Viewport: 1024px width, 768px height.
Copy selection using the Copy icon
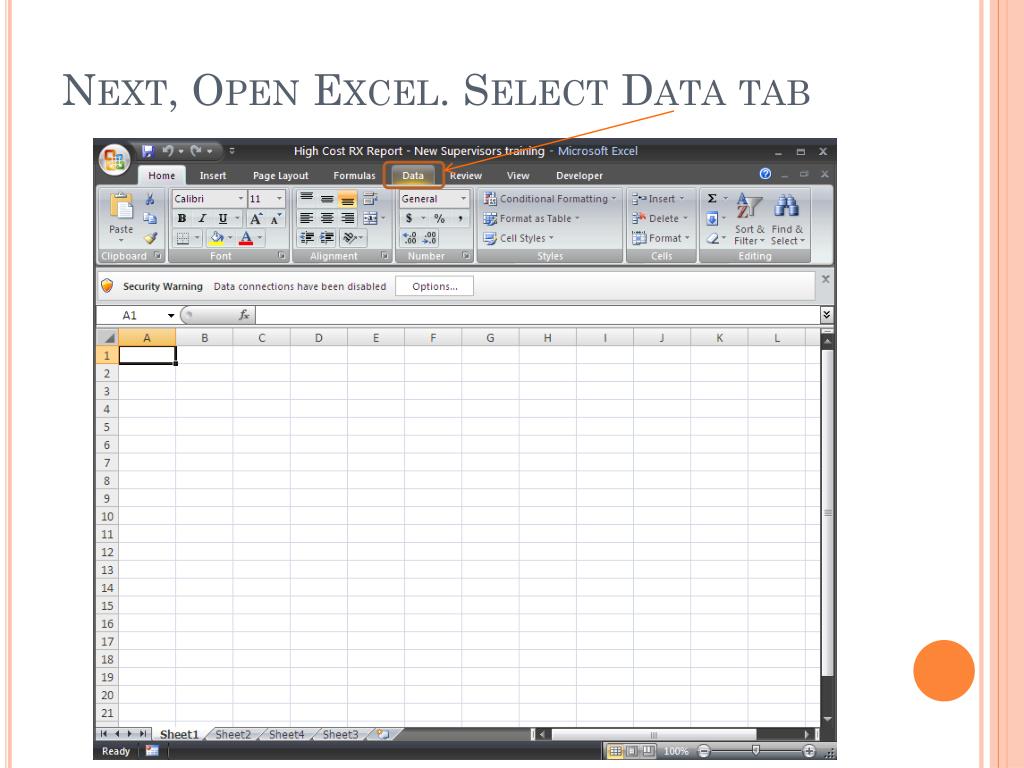(150, 219)
